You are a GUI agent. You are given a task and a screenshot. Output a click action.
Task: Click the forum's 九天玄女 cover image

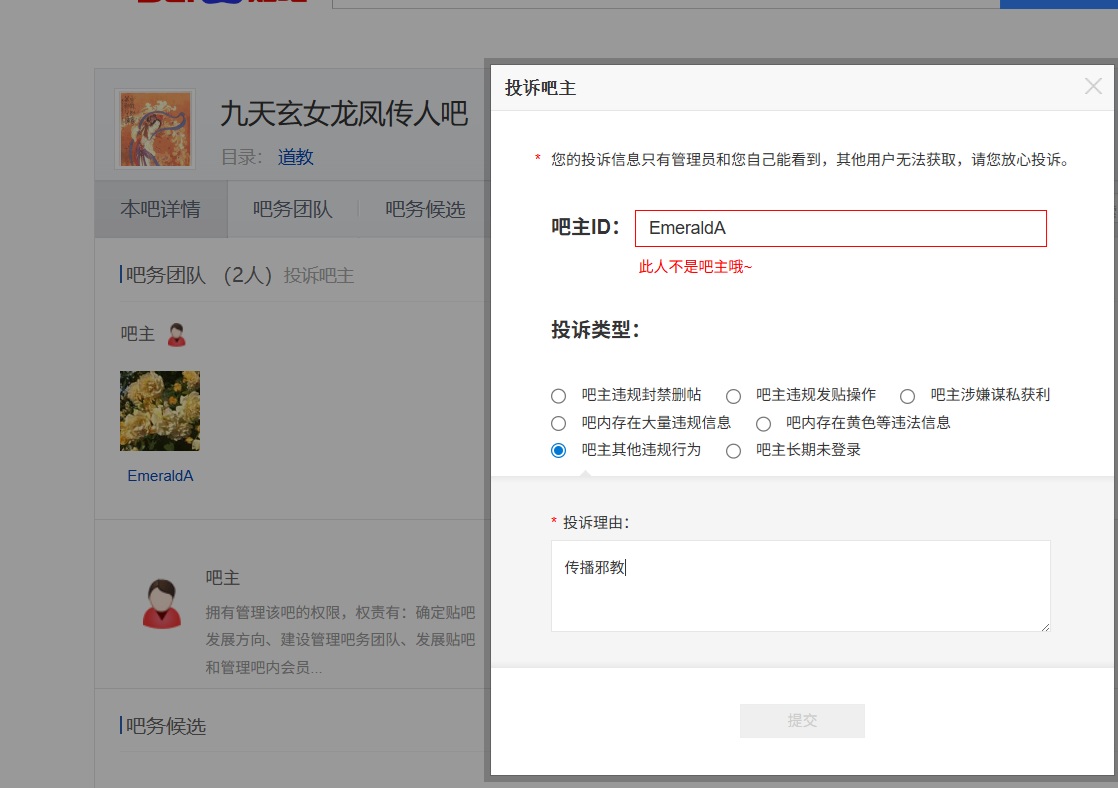[x=155, y=128]
